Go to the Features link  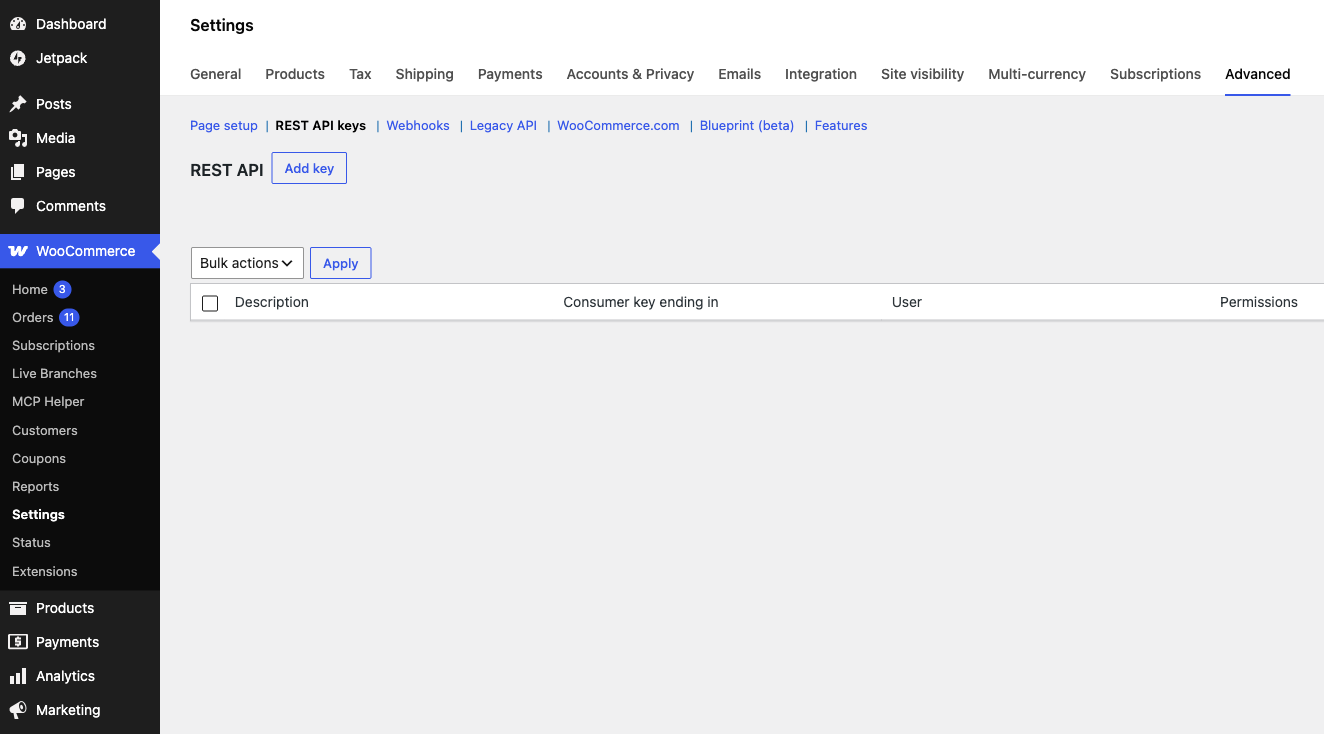click(x=841, y=125)
